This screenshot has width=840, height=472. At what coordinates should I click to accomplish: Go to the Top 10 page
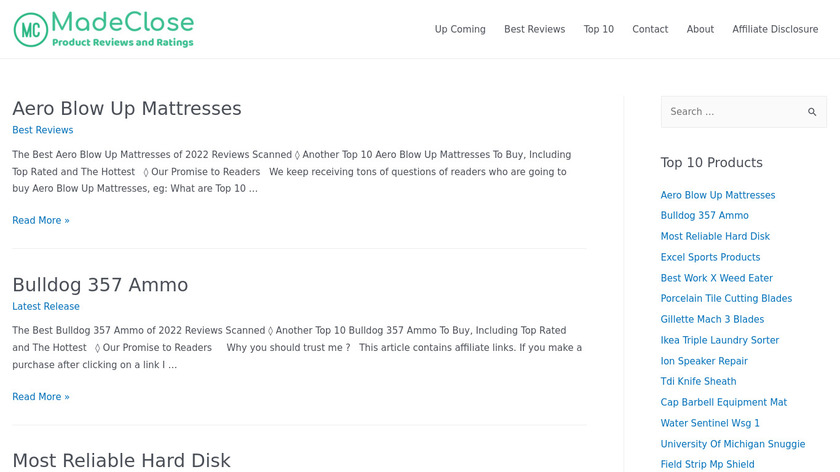click(x=599, y=30)
